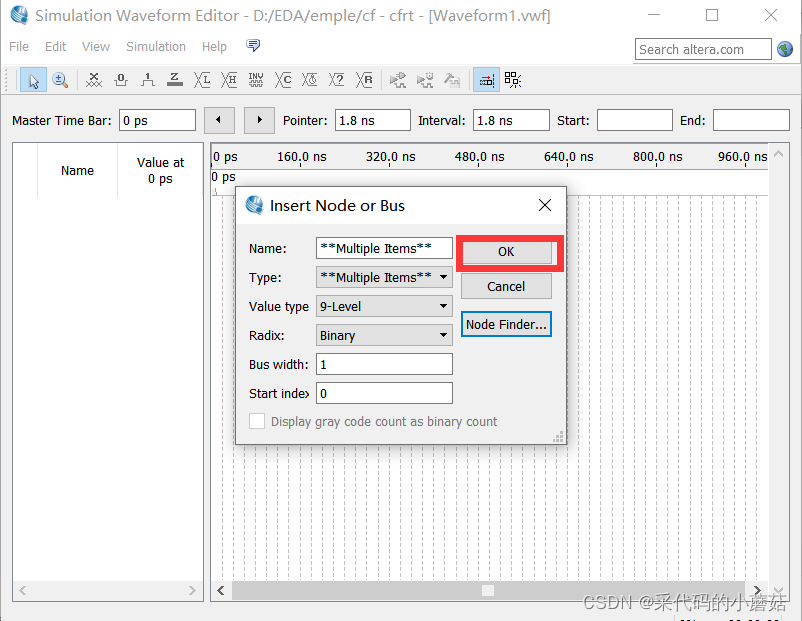This screenshot has height=621, width=802.
Task: Apply Weak High (H) waveform value
Action: point(229,80)
